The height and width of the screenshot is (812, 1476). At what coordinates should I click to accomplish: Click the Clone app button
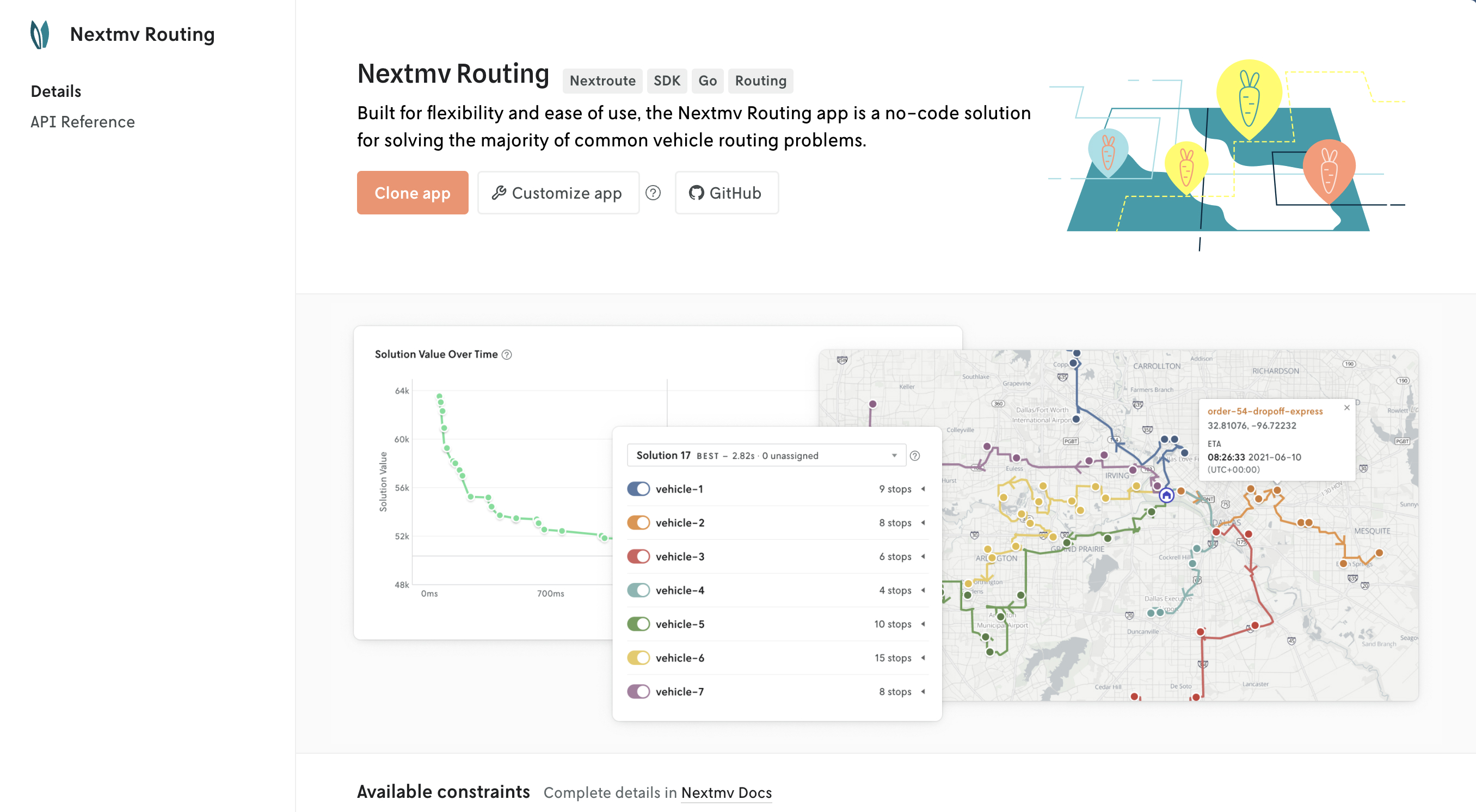pos(413,193)
